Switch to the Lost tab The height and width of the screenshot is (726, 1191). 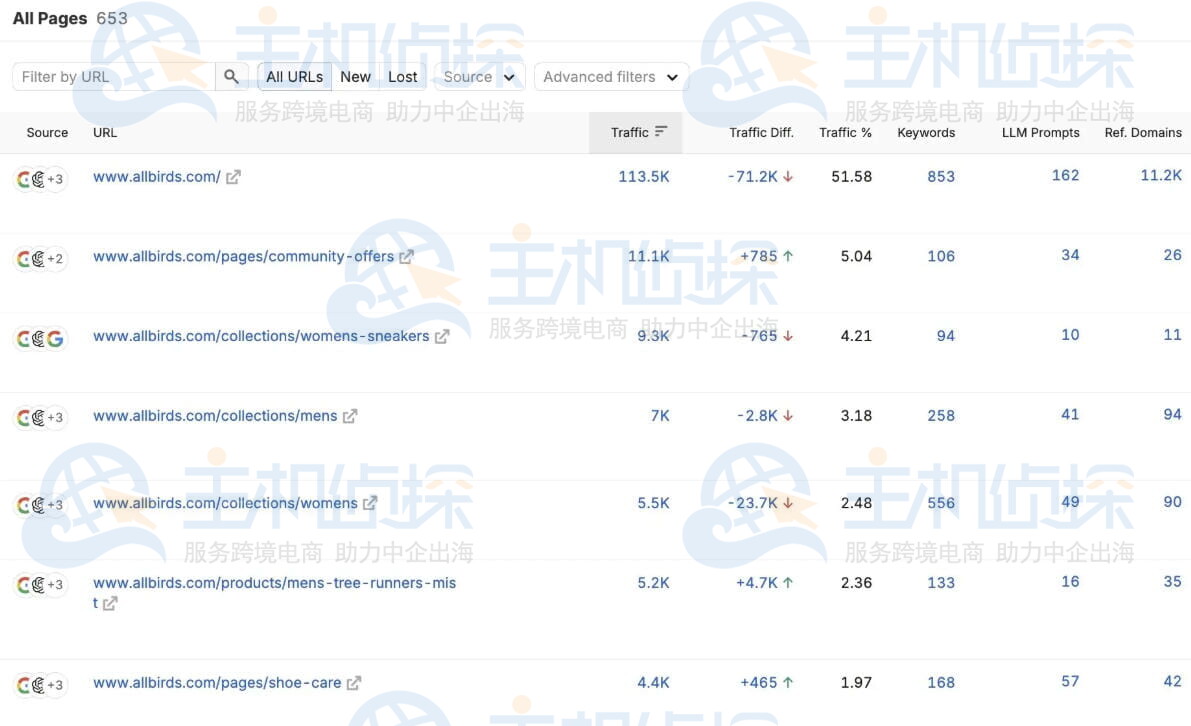point(403,77)
